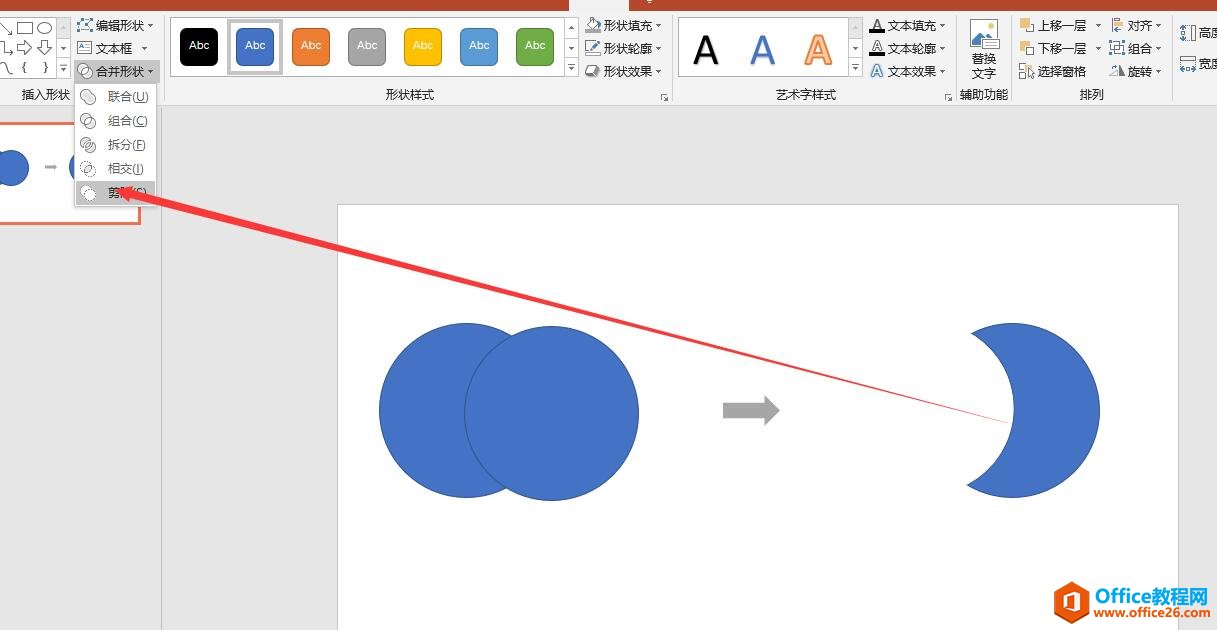Click 替换文字 (Alt Text) button
The width and height of the screenshot is (1217, 630).
pyautogui.click(x=984, y=50)
